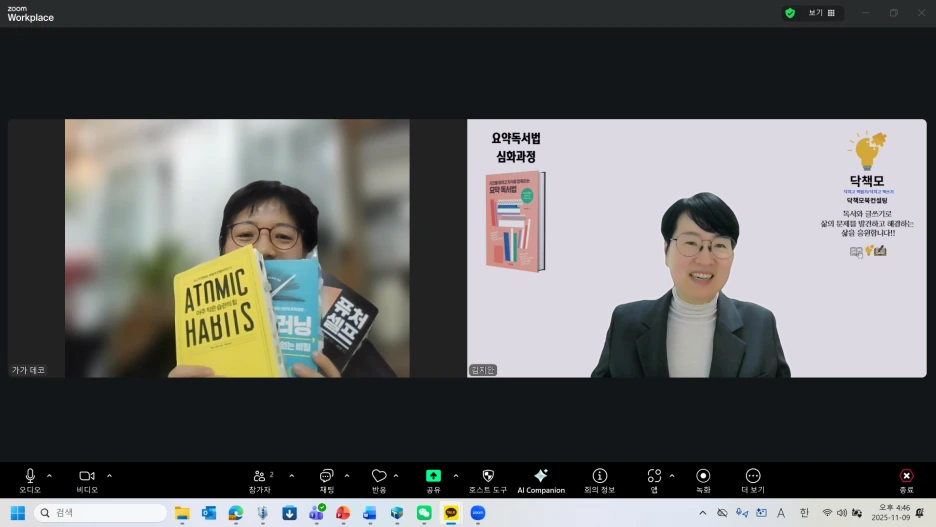Open 더 보기 more options menu

coord(753,480)
